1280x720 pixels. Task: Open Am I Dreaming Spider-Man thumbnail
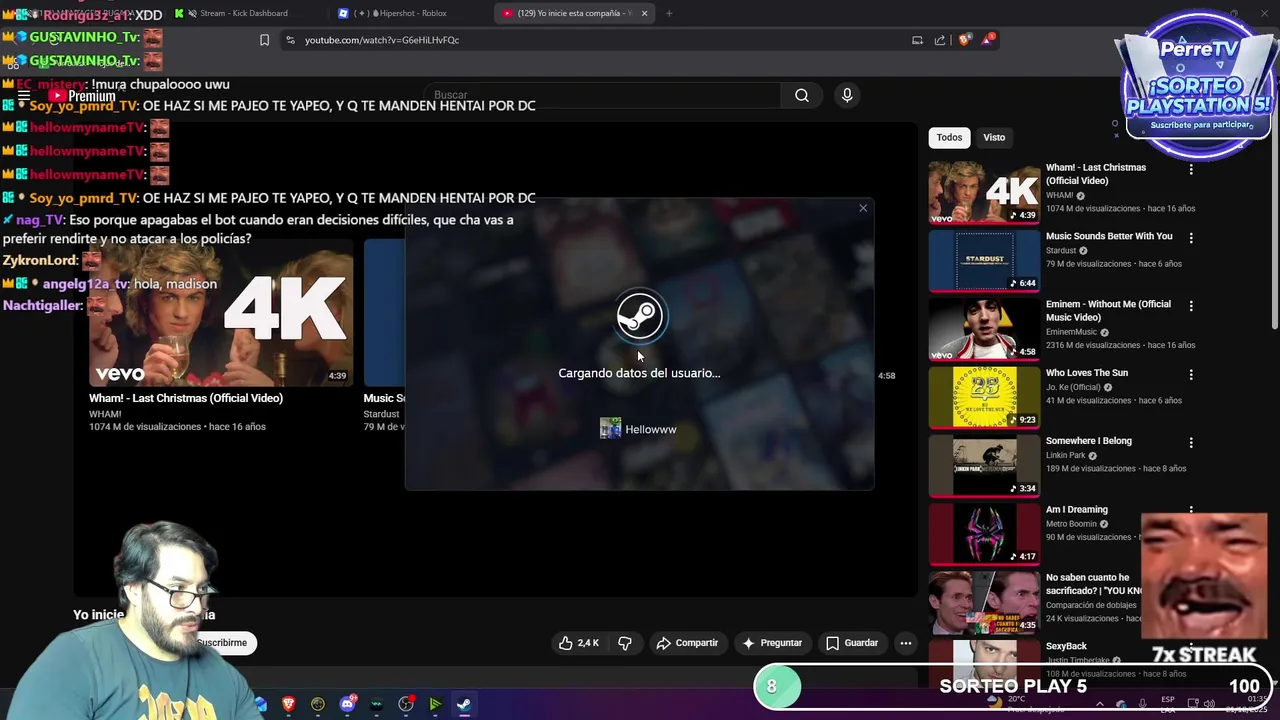tap(984, 533)
